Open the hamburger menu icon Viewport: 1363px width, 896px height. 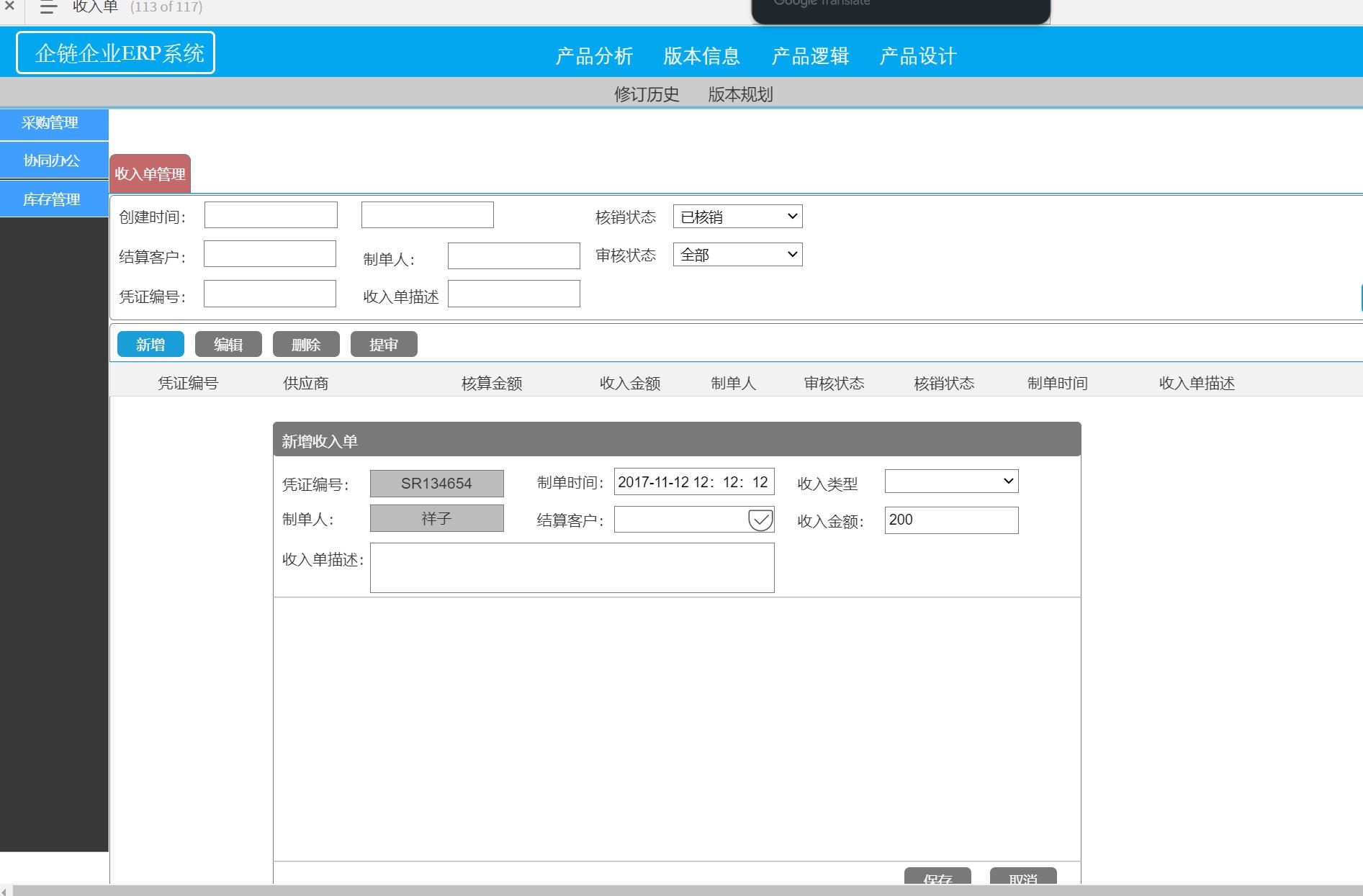[48, 7]
